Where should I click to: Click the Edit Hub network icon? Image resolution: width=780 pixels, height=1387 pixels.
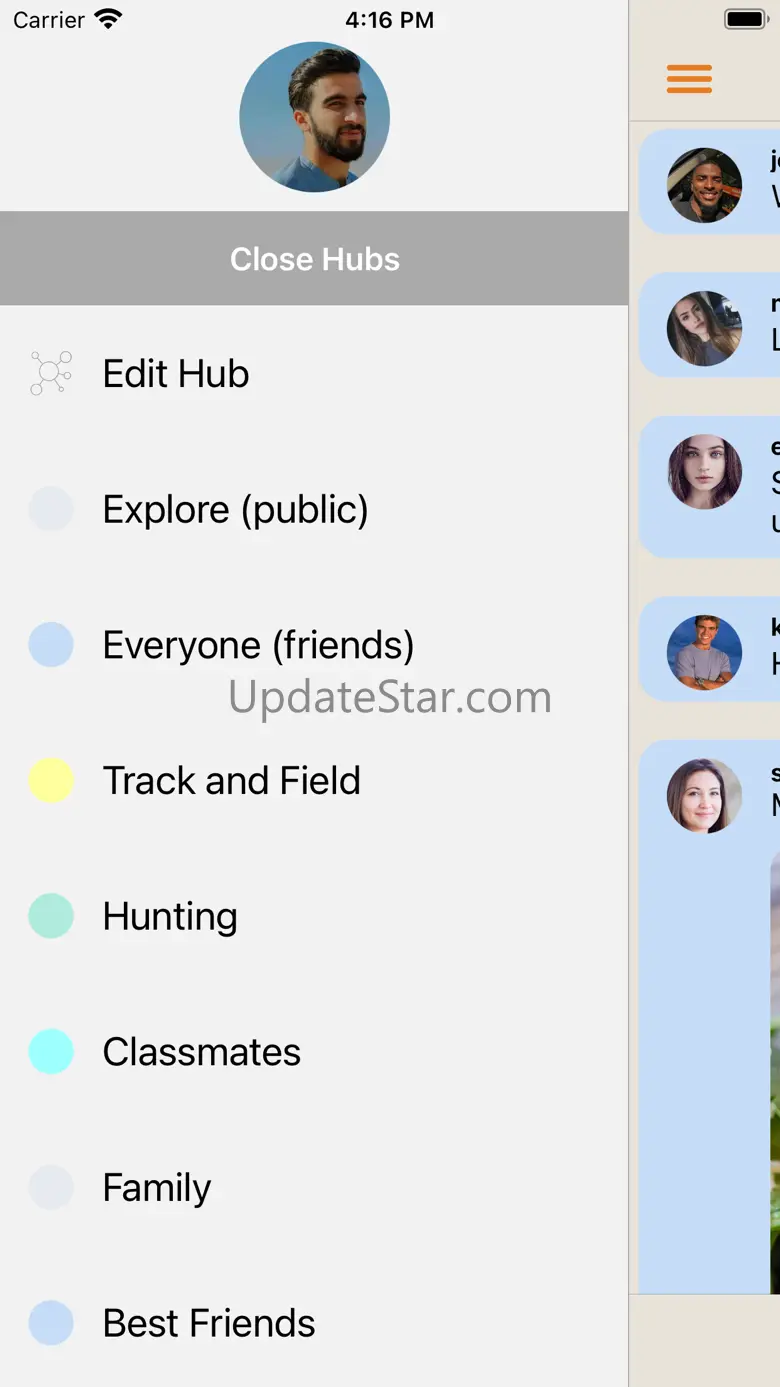[51, 373]
